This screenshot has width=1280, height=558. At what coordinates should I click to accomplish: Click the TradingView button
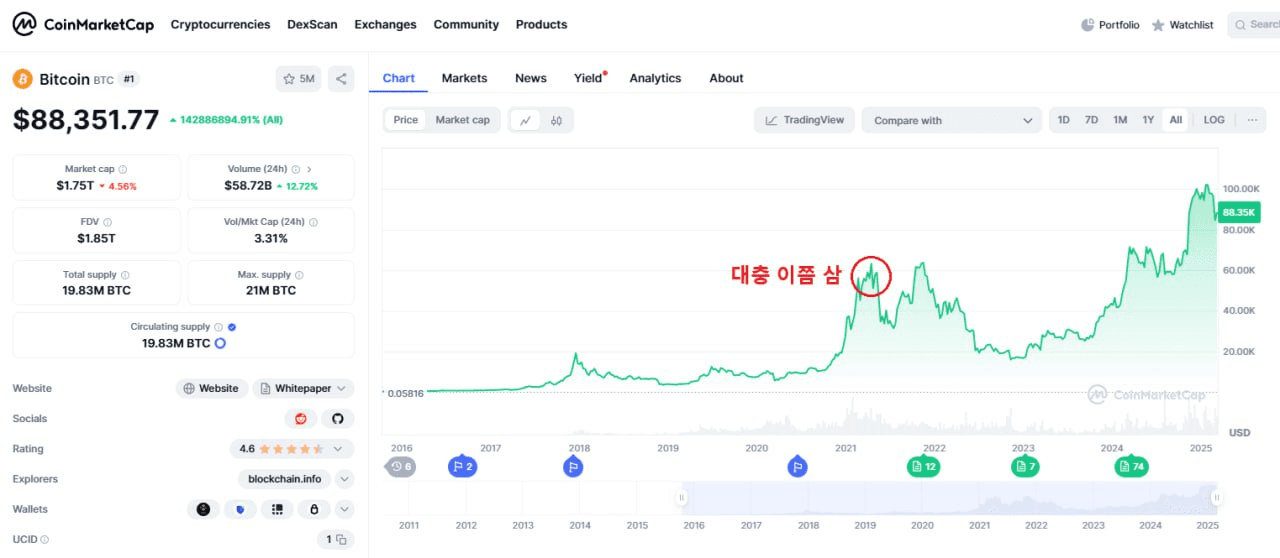click(804, 120)
